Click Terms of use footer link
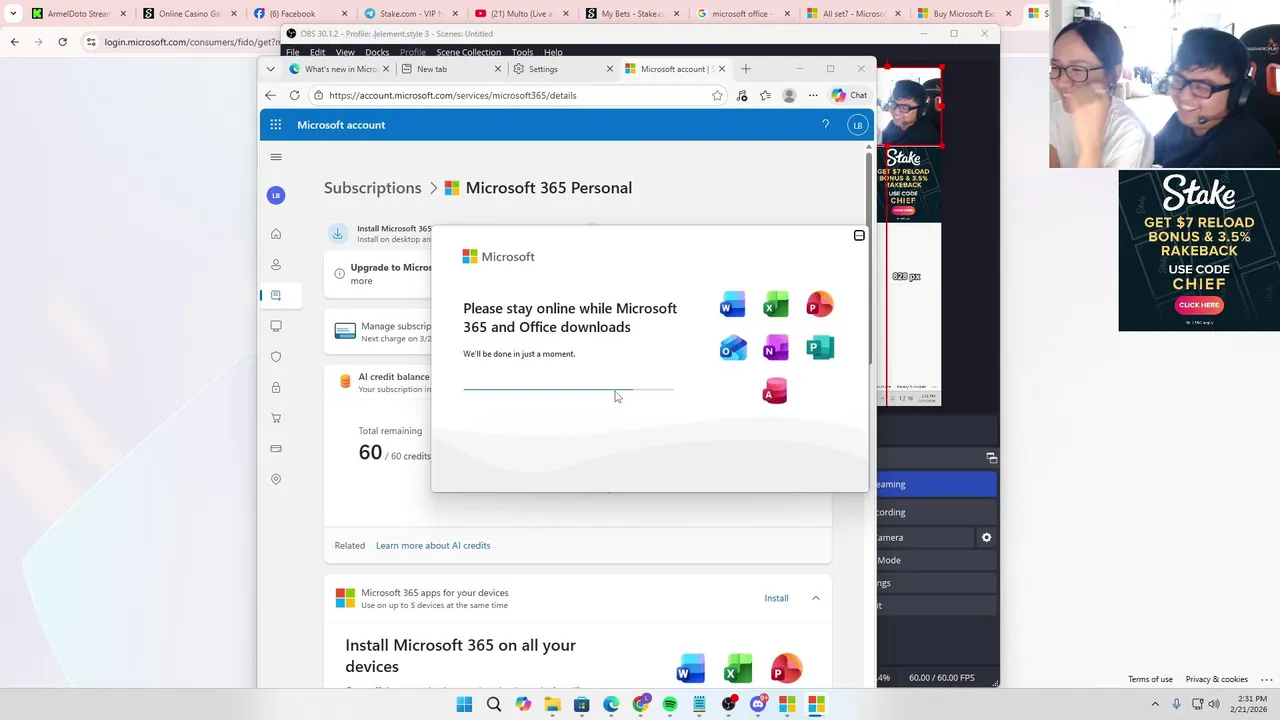 click(x=1150, y=680)
